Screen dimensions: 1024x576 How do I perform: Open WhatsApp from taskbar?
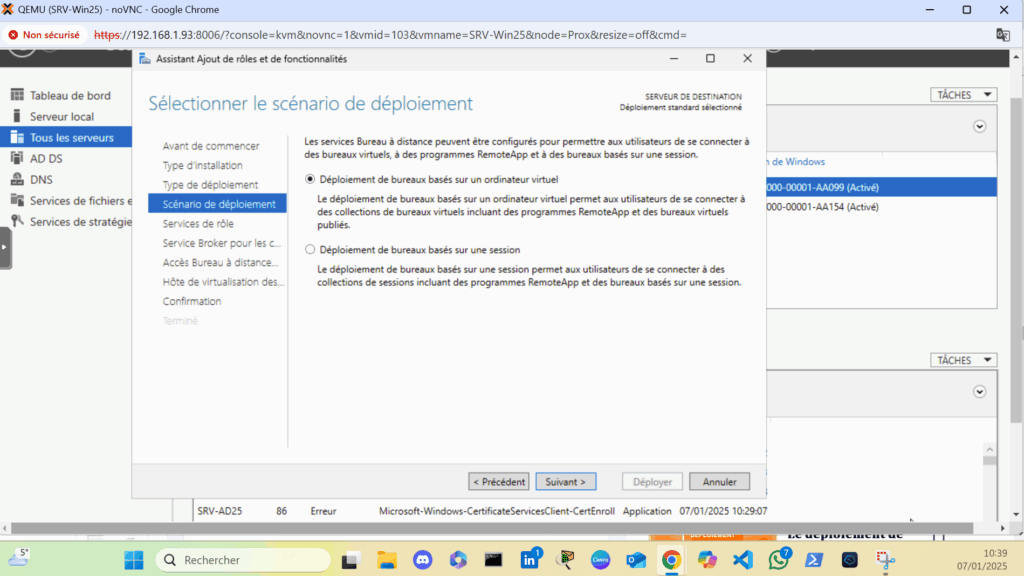(778, 560)
